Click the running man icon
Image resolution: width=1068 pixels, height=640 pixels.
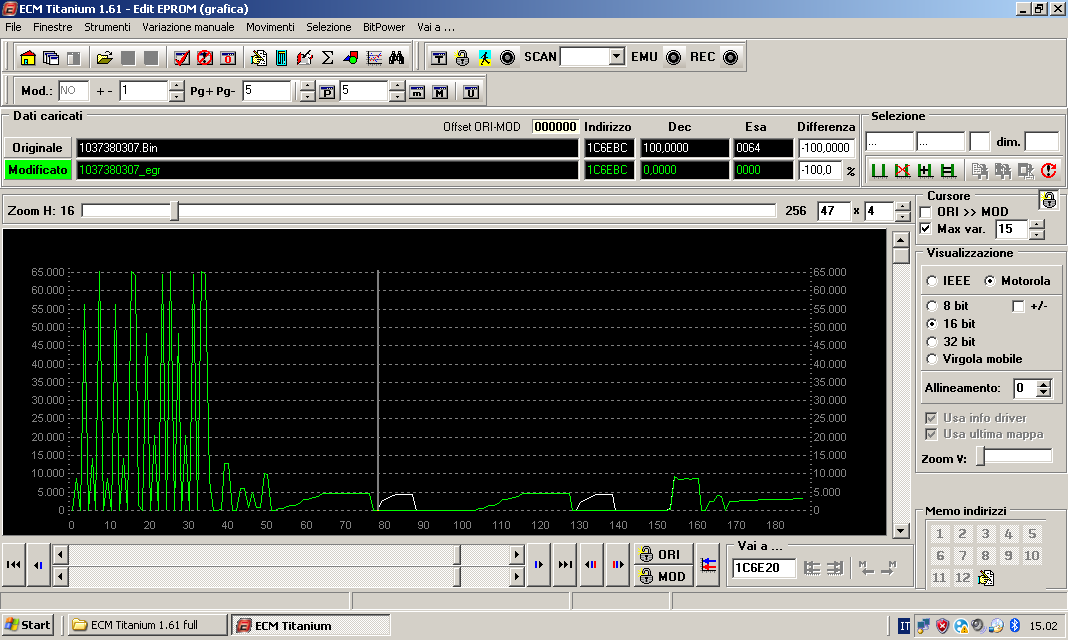pos(484,58)
